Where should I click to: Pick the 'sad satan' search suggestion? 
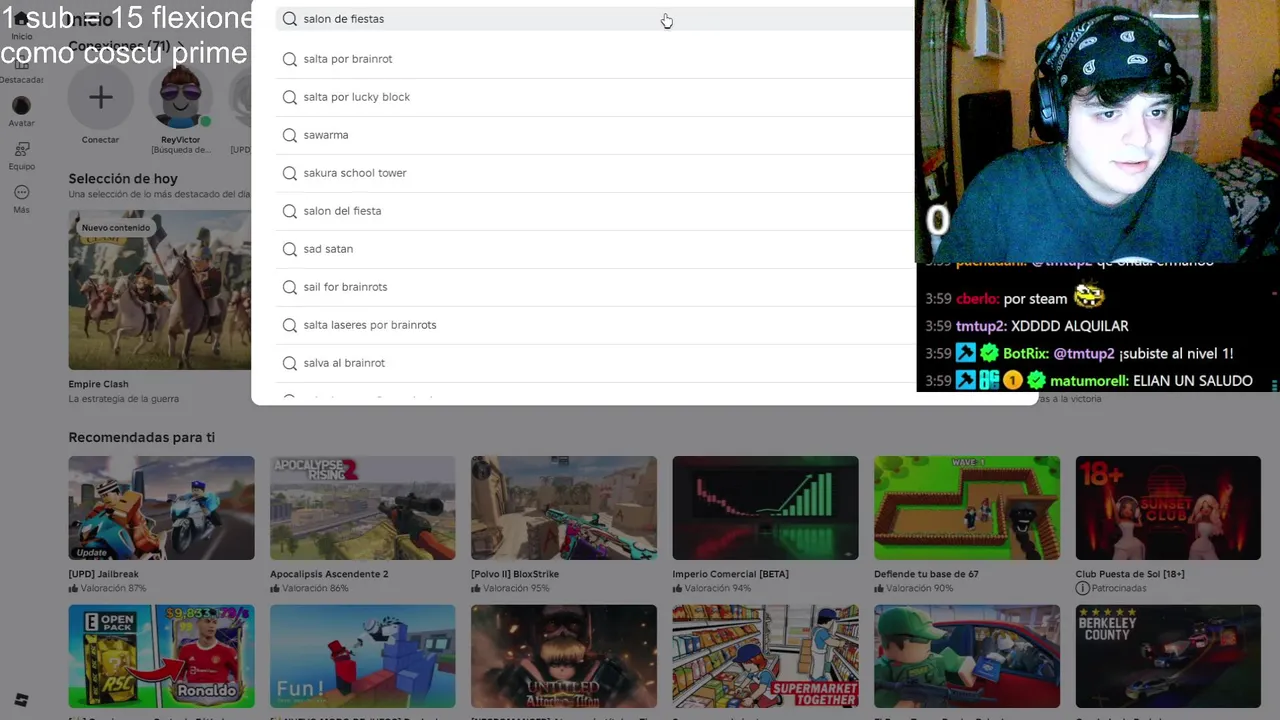(595, 249)
